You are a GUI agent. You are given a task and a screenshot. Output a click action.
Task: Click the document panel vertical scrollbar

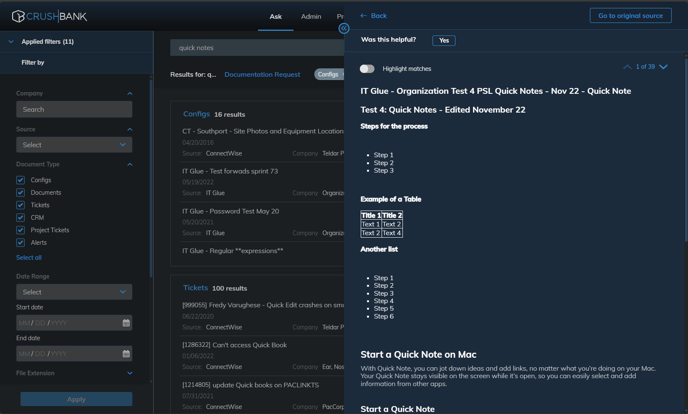tap(686, 149)
